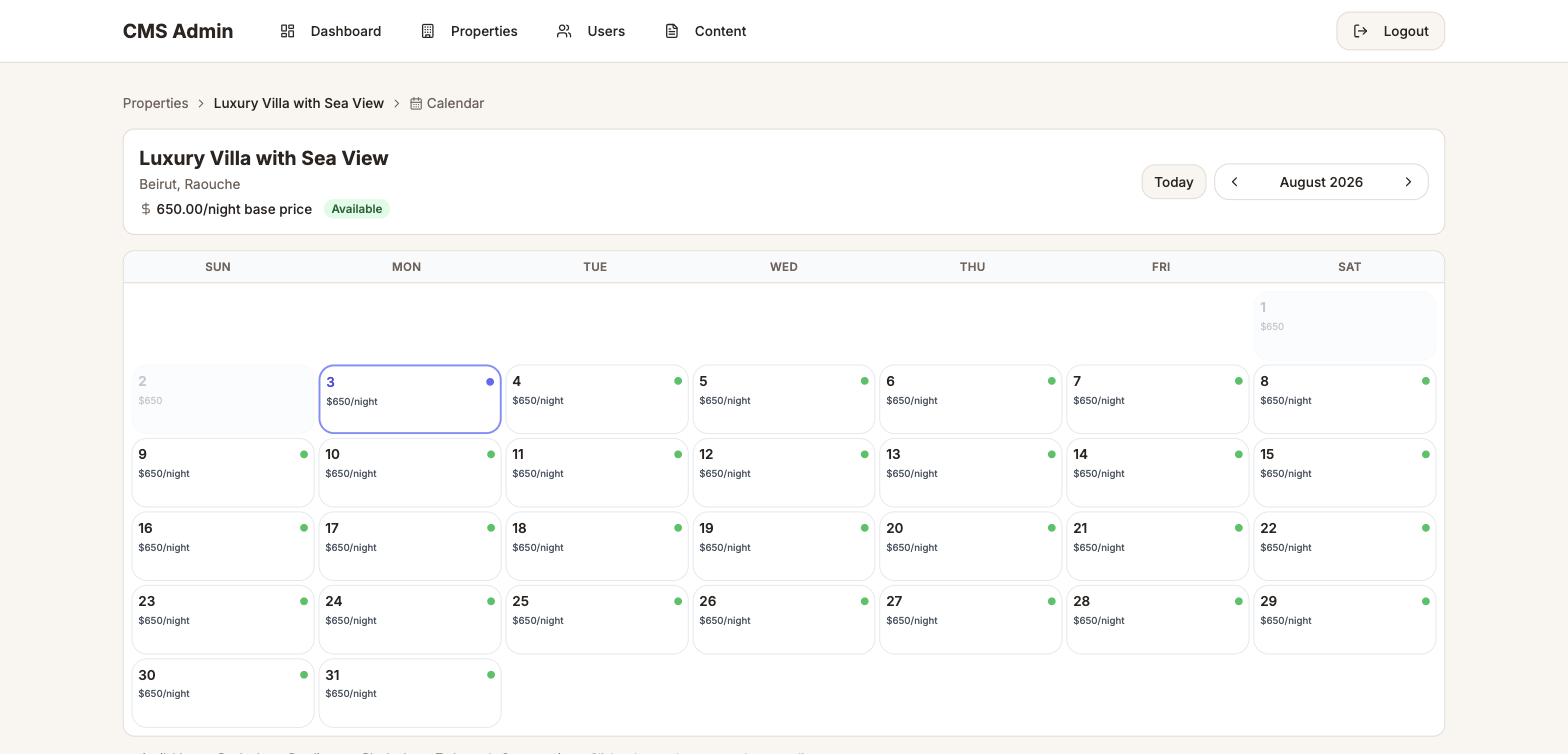The image size is (1568, 755).
Task: Select August 1 greyed-out day cell
Action: 1345,326
